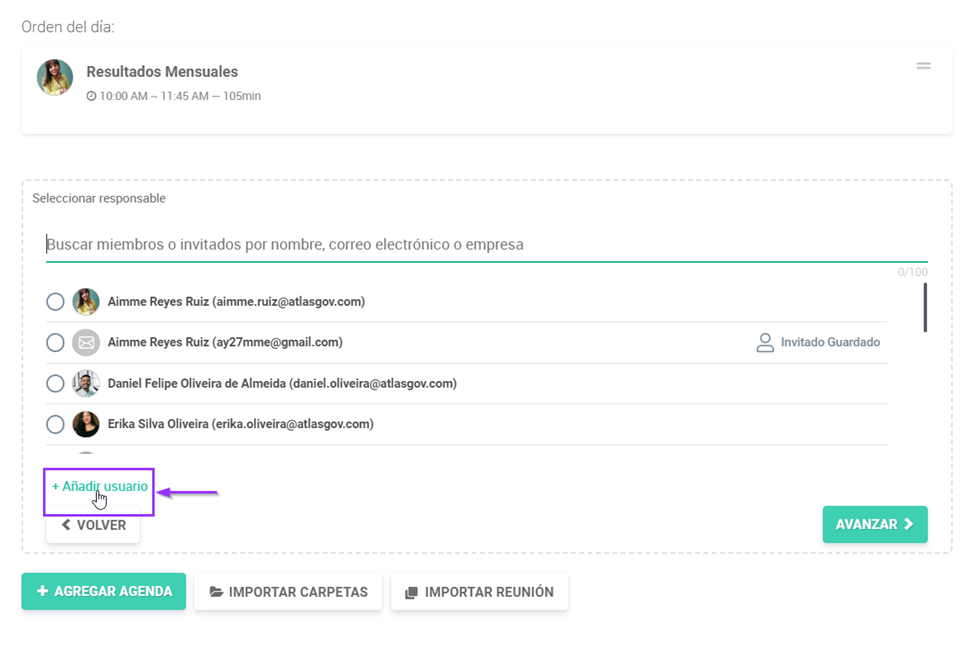Click the clock icon beside 10:00 AM
The image size is (975, 648).
tap(91, 97)
